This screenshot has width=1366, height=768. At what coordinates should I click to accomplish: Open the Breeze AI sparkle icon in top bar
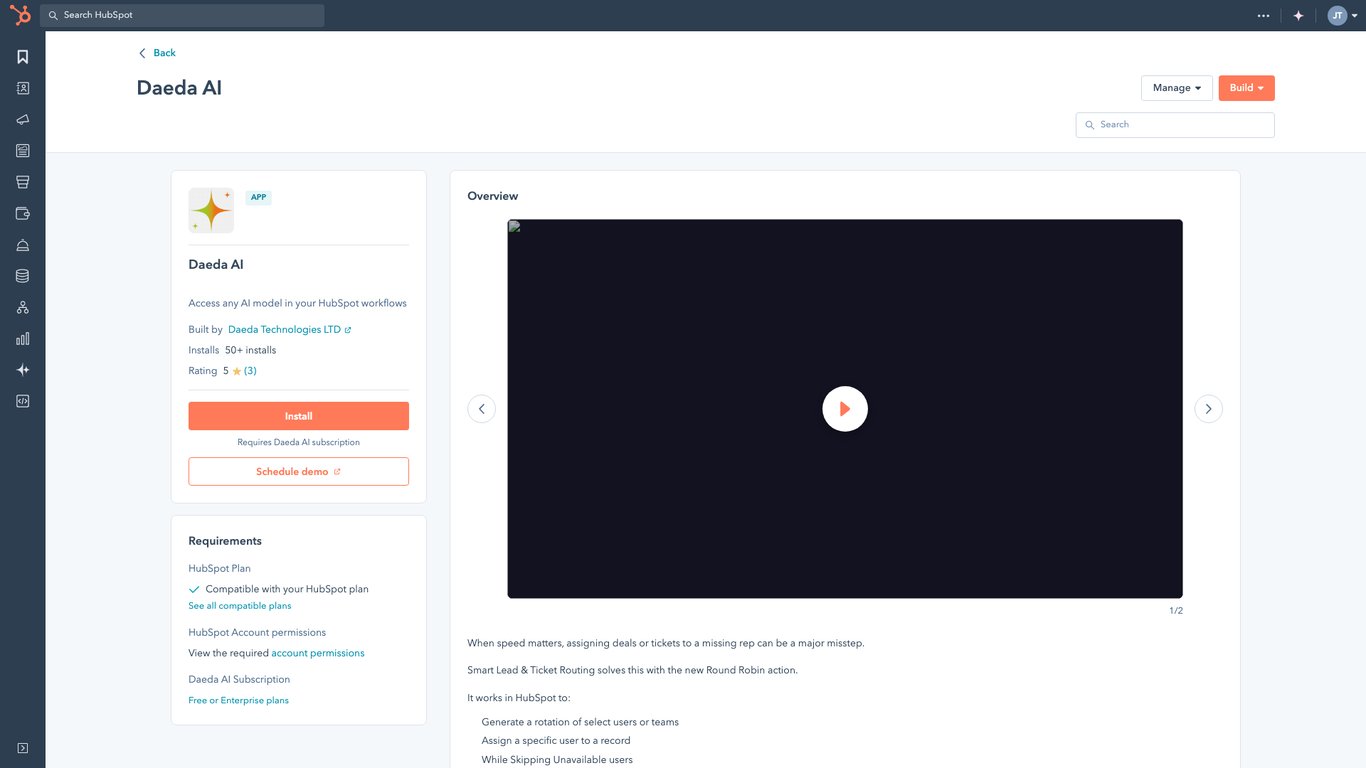tap(1297, 15)
